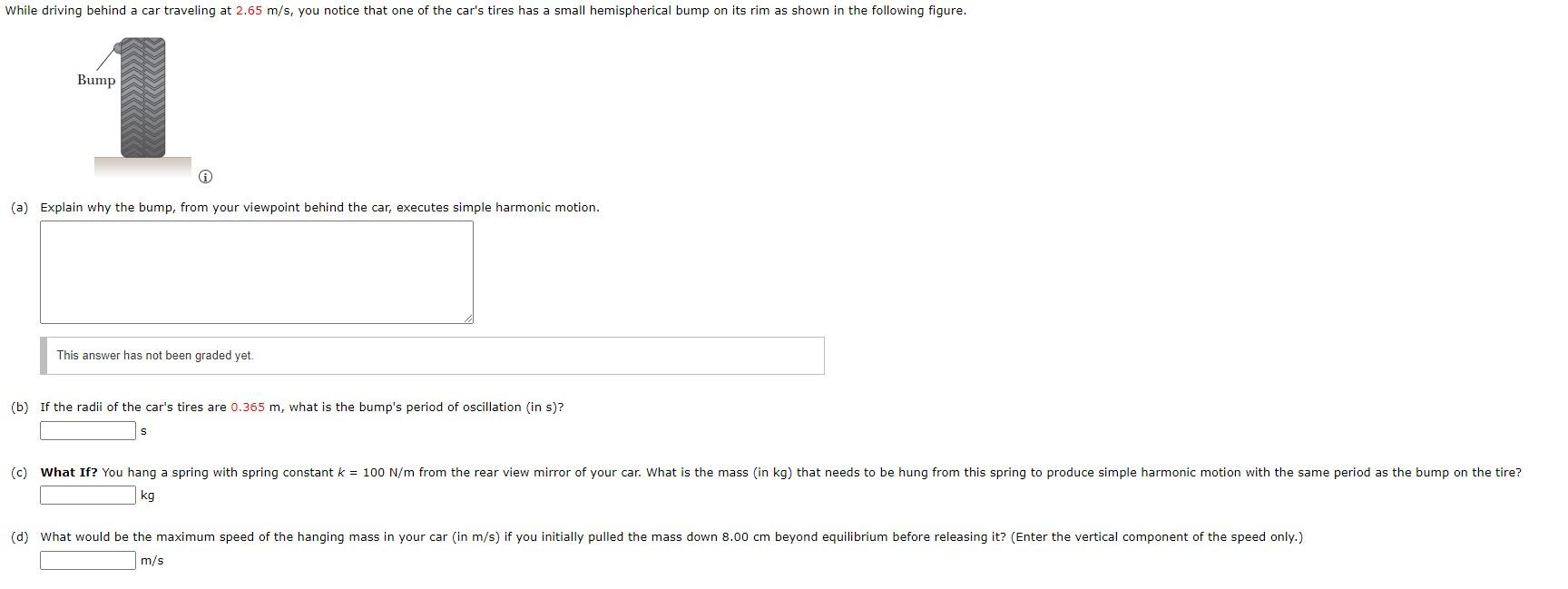Click the (b) part label
Viewport: 1568px width, 589px height.
pos(20,407)
